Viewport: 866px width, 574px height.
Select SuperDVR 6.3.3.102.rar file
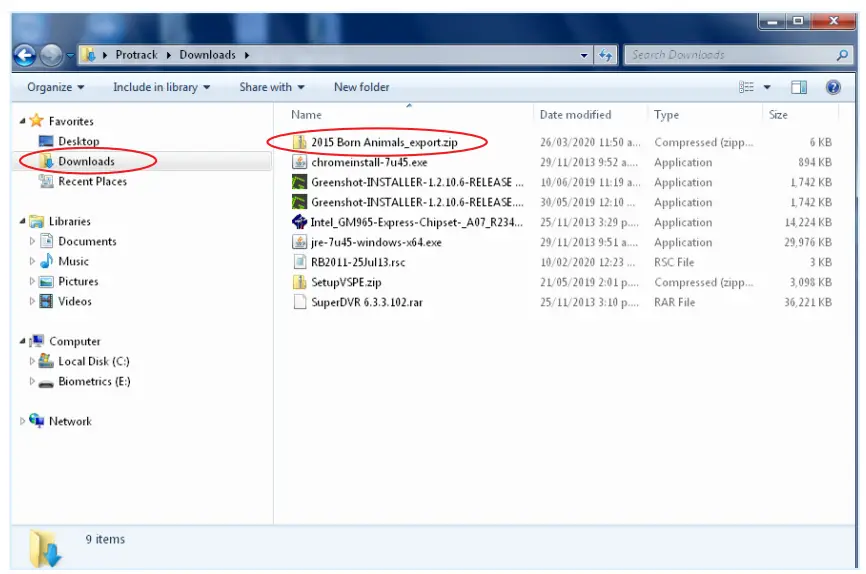[367, 302]
